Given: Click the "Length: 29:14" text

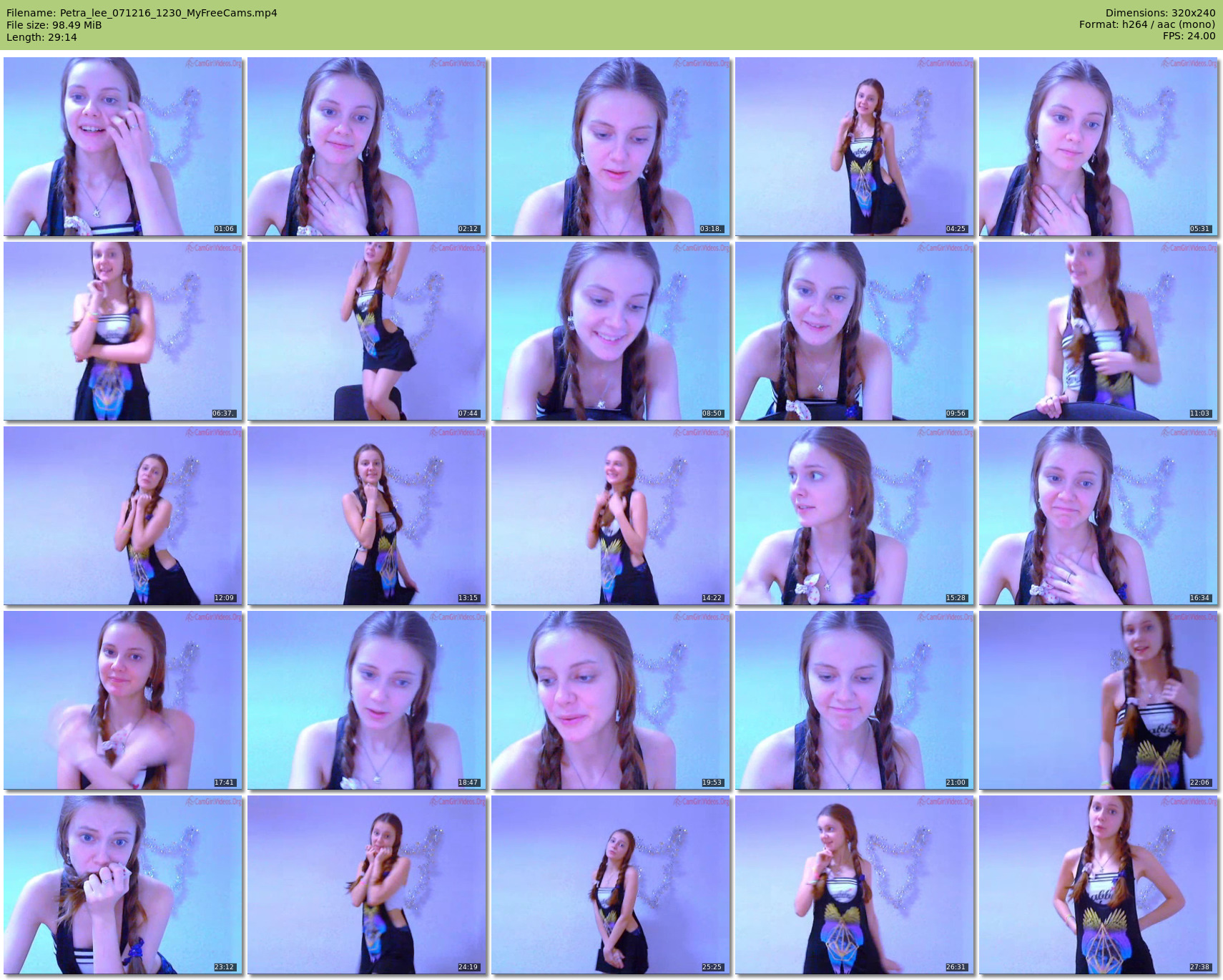Looking at the screenshot, I should tap(41, 37).
